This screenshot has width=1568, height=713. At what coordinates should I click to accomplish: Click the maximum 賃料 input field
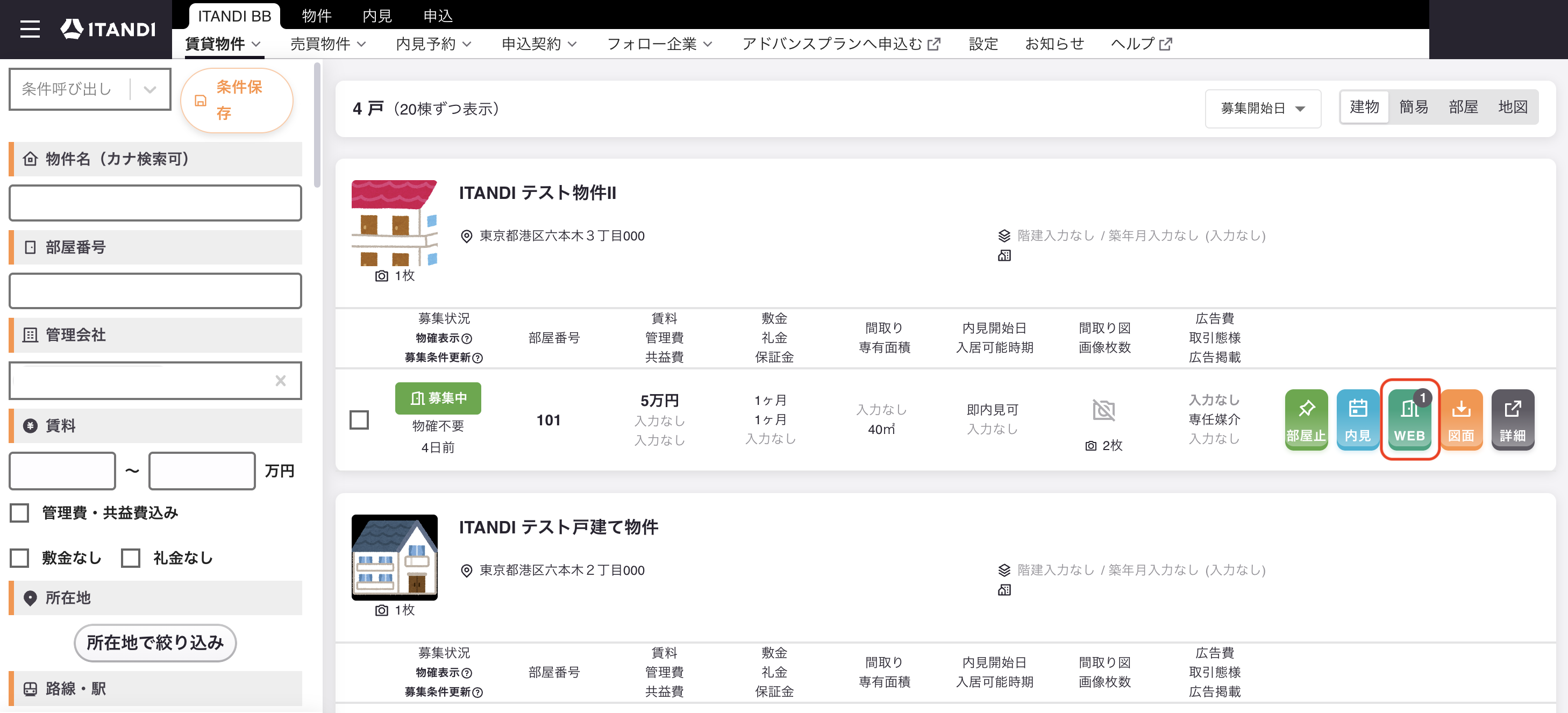point(202,470)
